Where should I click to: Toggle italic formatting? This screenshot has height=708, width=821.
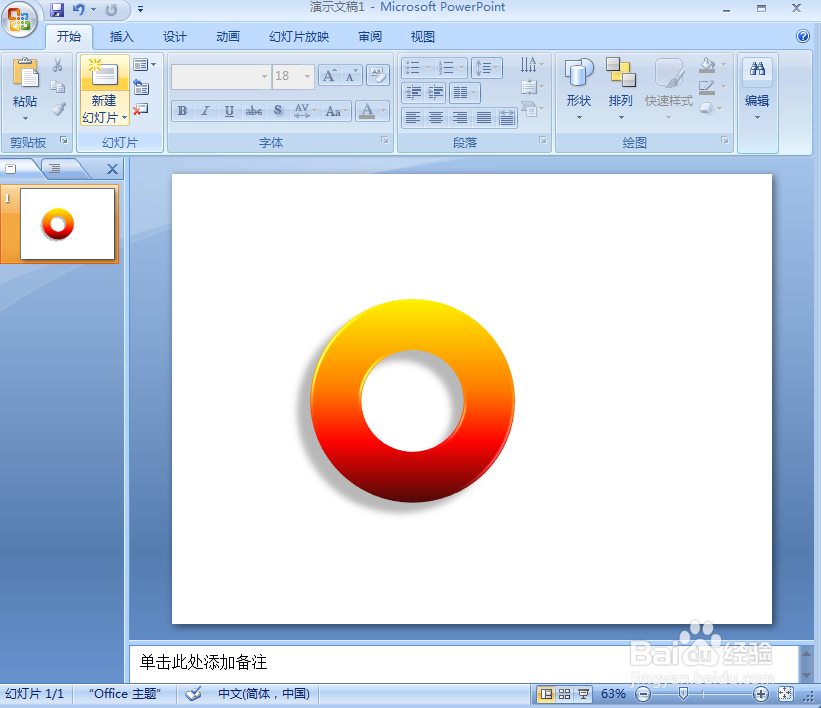click(206, 111)
